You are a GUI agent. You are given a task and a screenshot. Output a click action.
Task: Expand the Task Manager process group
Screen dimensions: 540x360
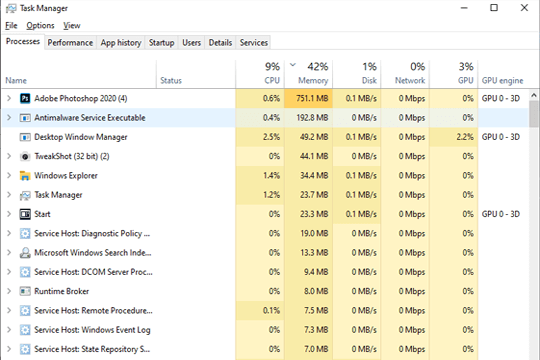[9, 195]
